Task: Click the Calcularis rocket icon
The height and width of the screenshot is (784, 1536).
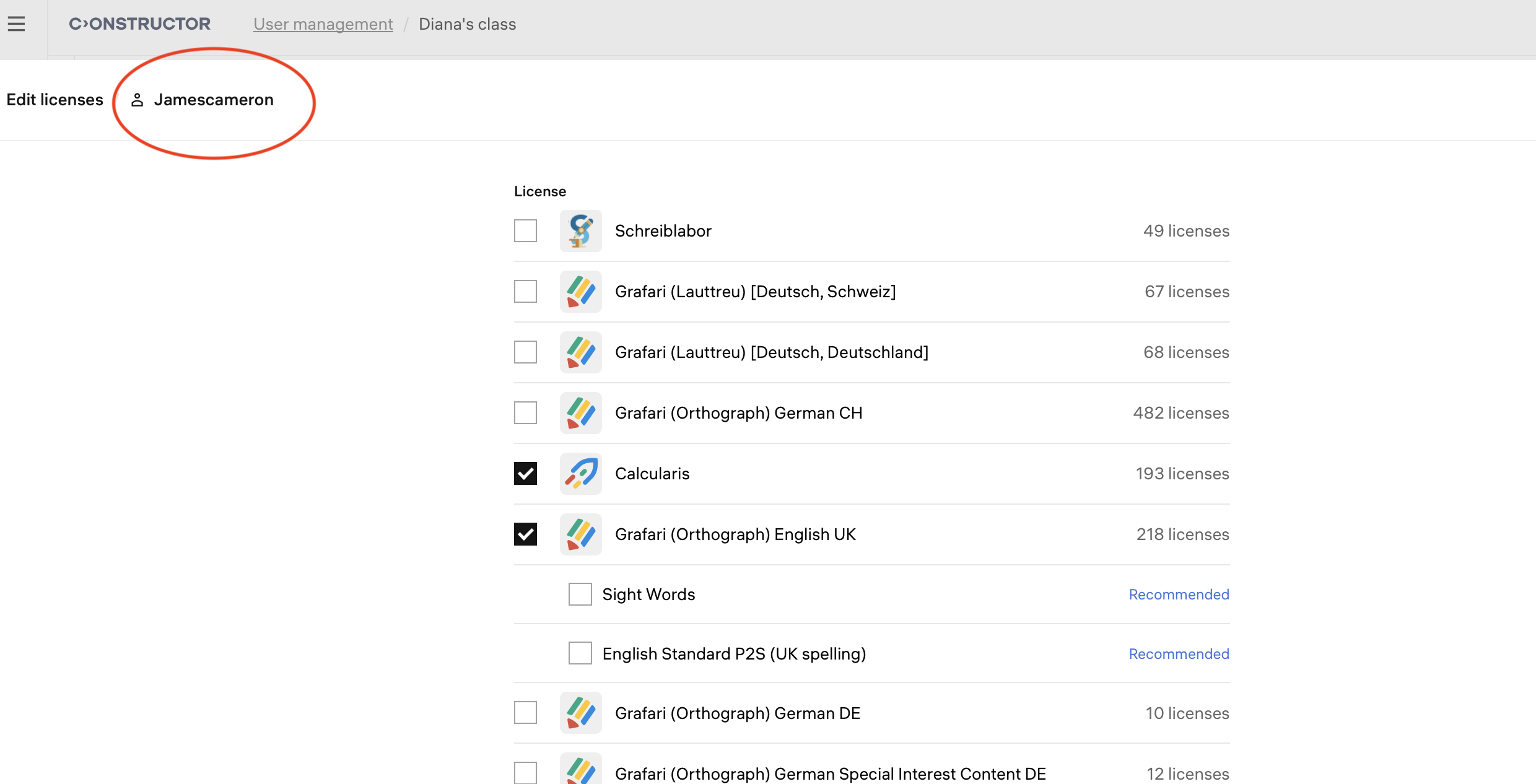Action: point(580,474)
